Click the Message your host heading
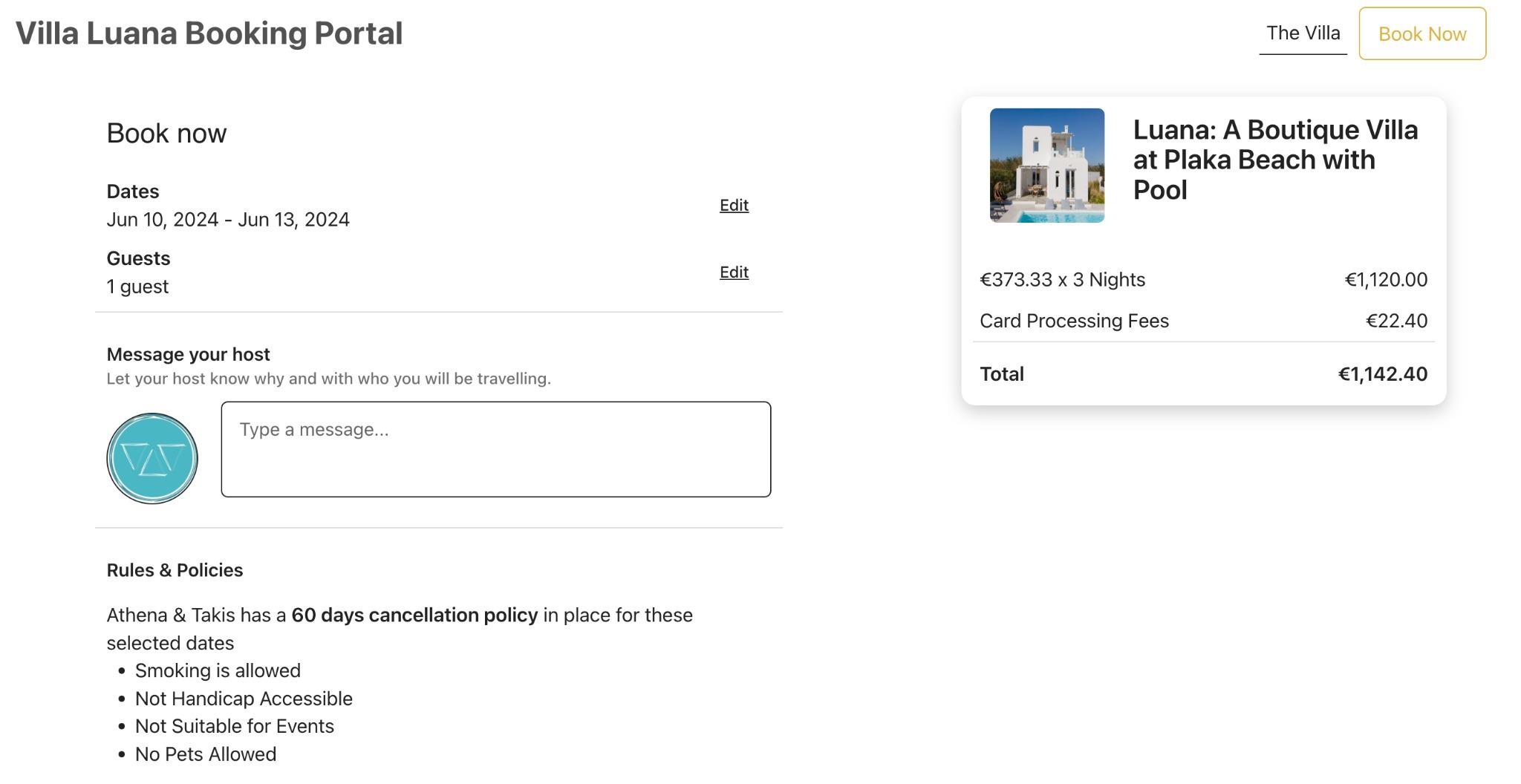1521x784 pixels. pyautogui.click(x=188, y=354)
